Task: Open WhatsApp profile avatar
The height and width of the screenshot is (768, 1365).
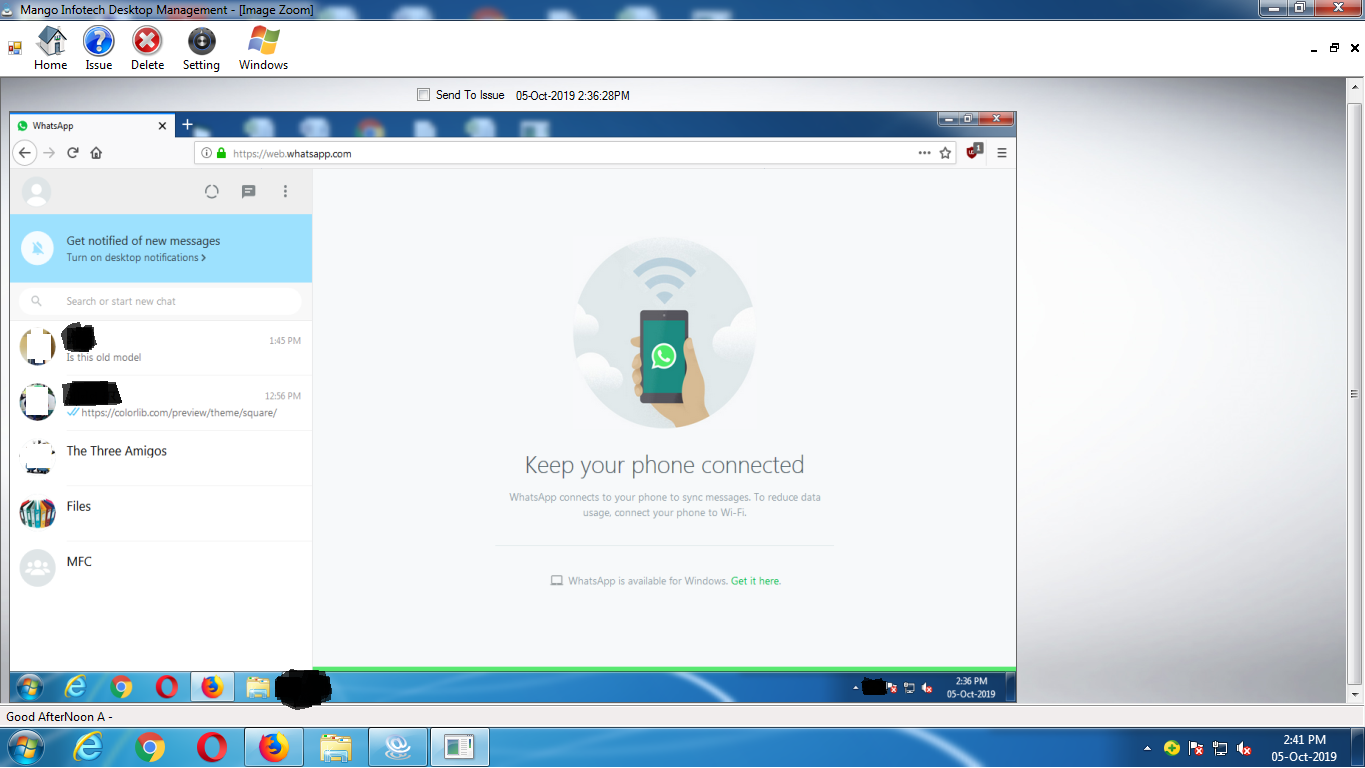Action: 36,192
